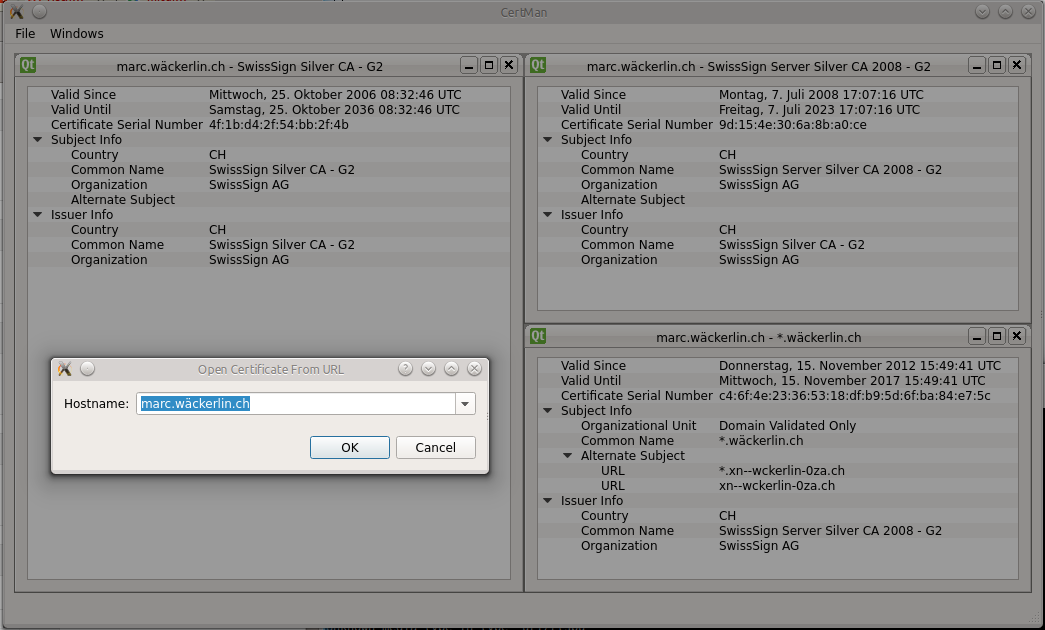
Task: Click the Qt icon of *.wäckerlin.ch window
Action: [538, 336]
